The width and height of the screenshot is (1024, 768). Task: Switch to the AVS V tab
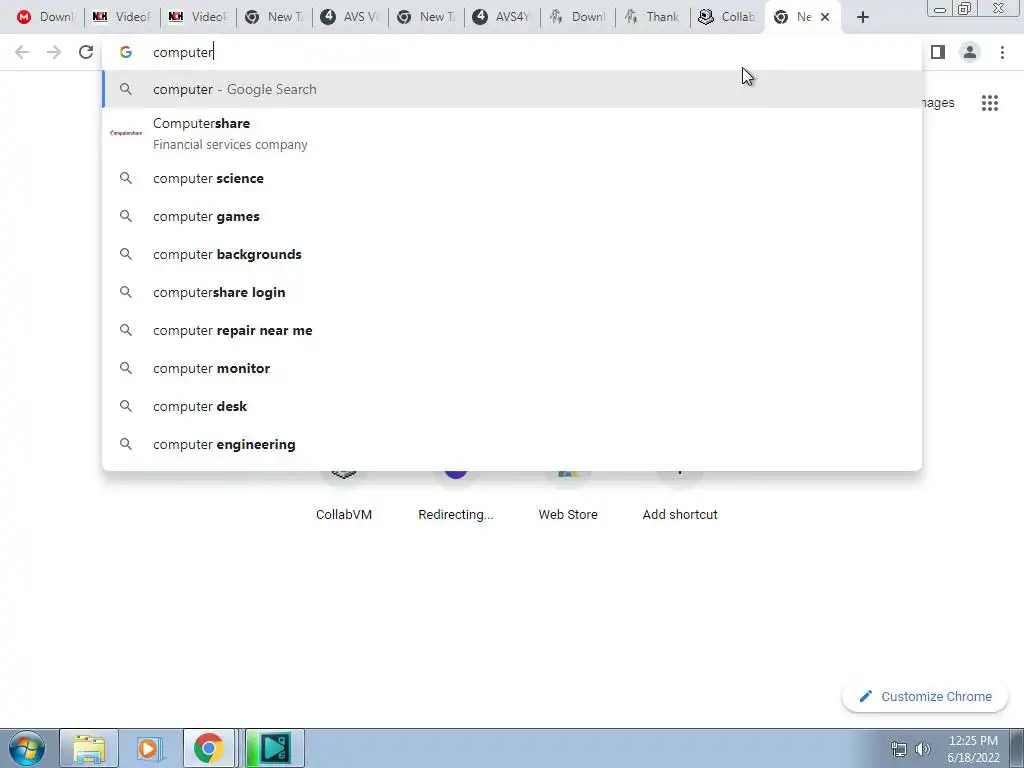point(349,17)
